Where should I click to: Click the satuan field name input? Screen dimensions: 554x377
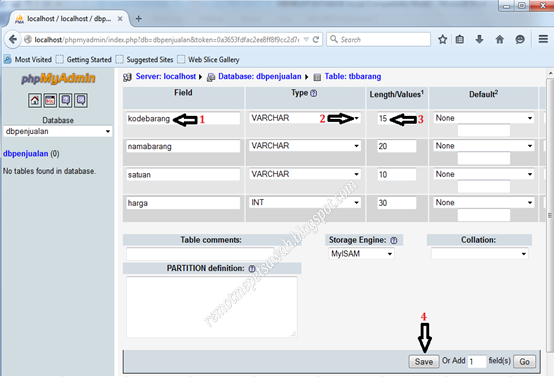click(183, 175)
